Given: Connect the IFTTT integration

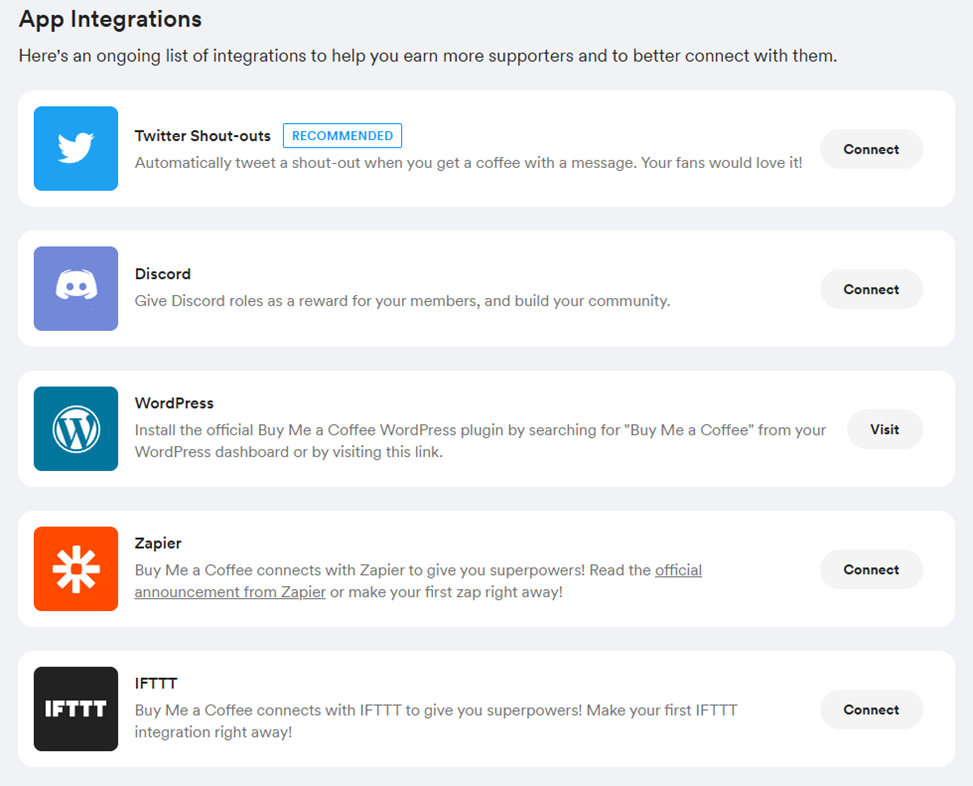Looking at the screenshot, I should click(x=871, y=709).
